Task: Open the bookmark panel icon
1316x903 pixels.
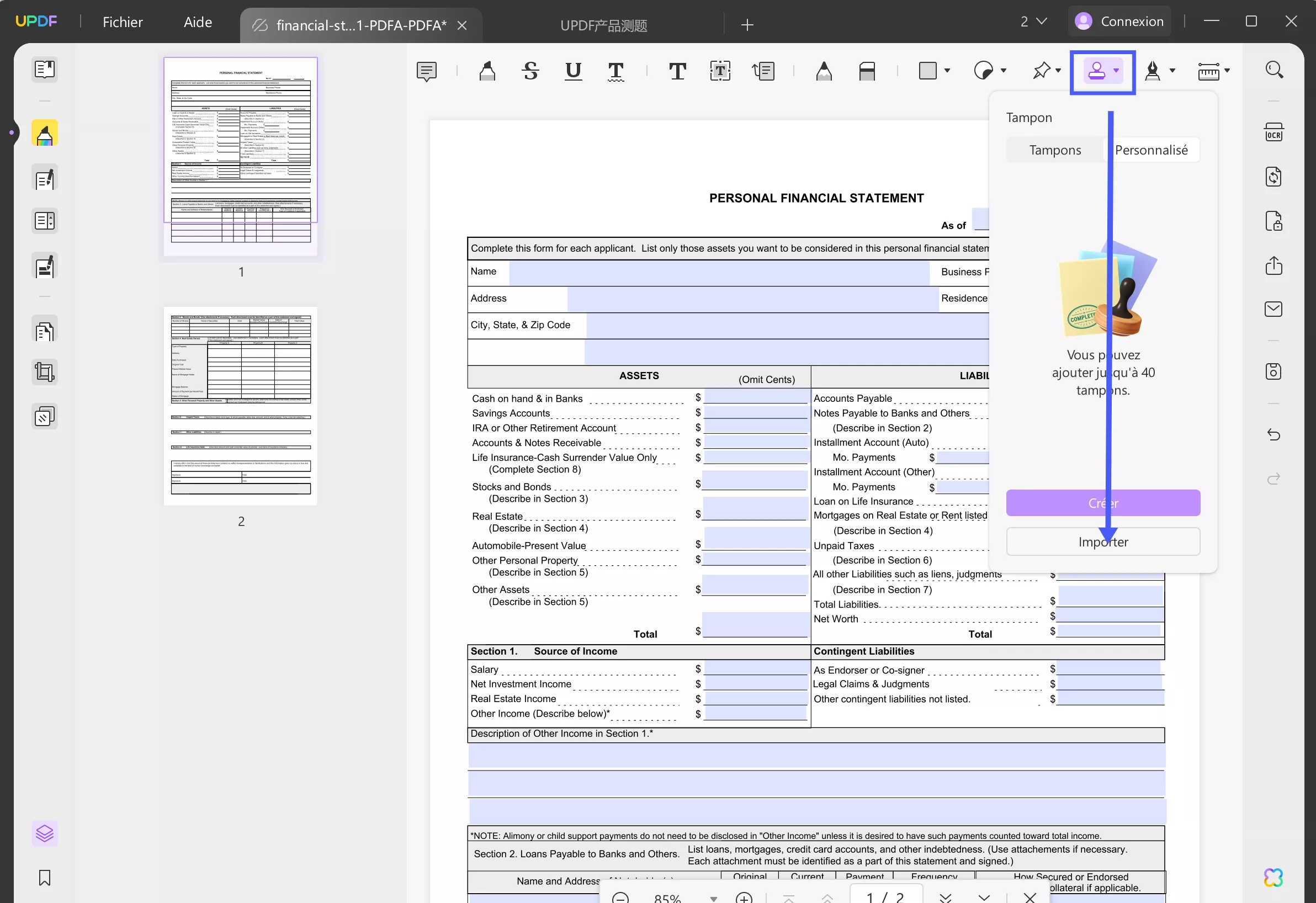Action: 45,878
